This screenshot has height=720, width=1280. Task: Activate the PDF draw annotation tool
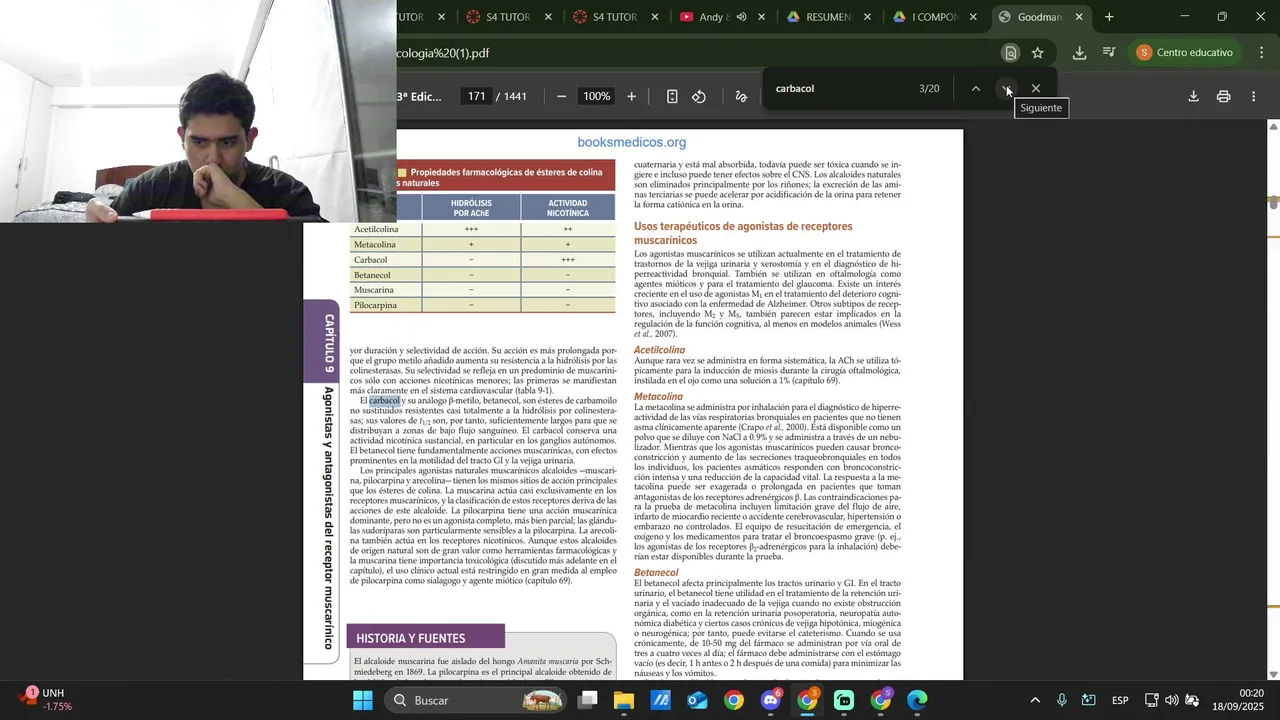click(x=741, y=97)
